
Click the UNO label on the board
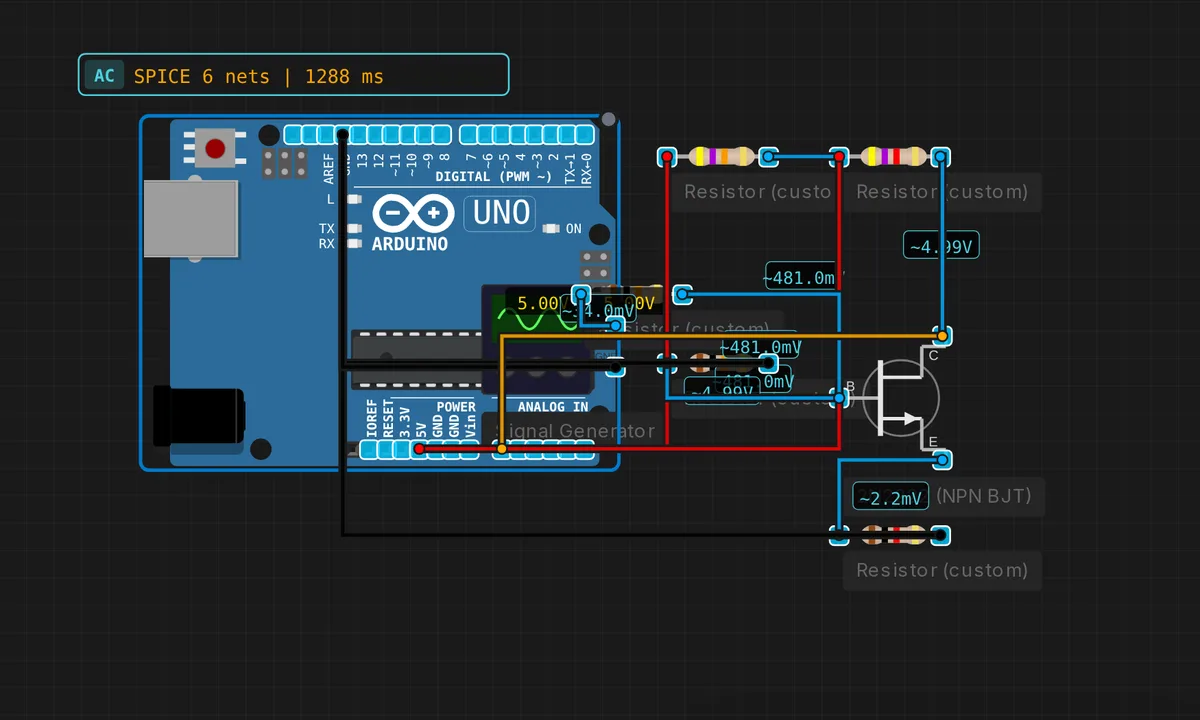tap(501, 212)
